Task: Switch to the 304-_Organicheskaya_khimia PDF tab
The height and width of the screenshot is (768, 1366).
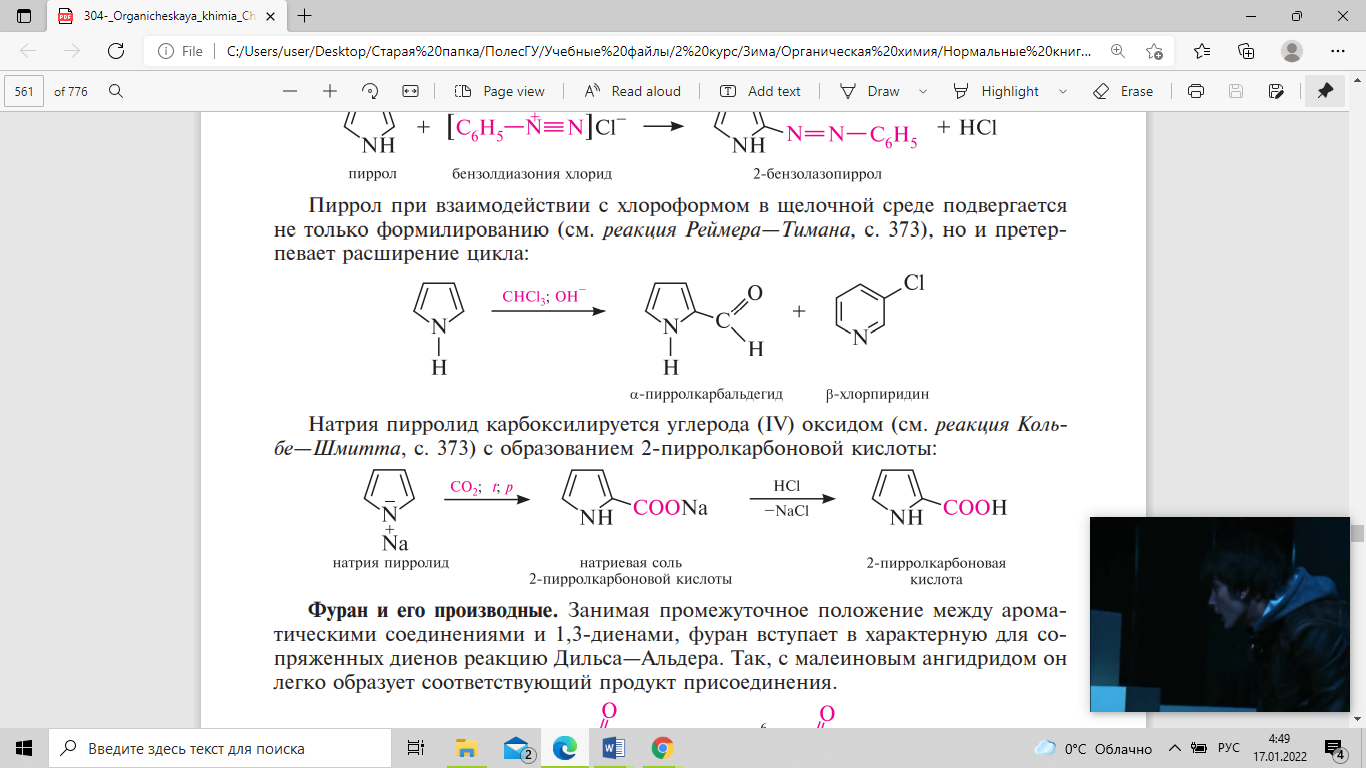Action: (168, 16)
